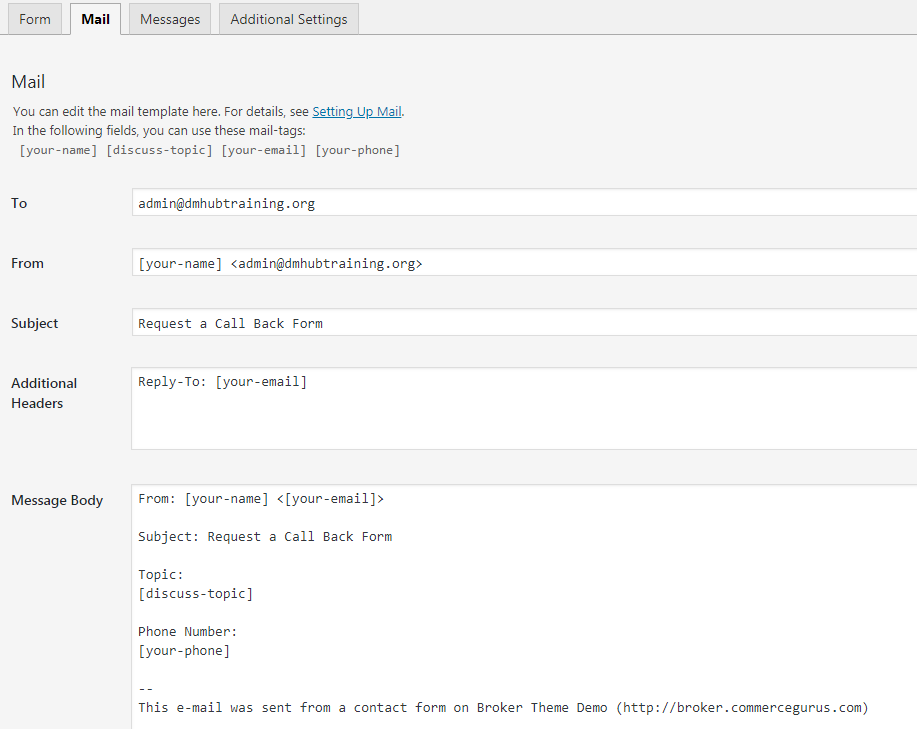Click the From label
This screenshot has height=729, width=917.
pos(27,263)
